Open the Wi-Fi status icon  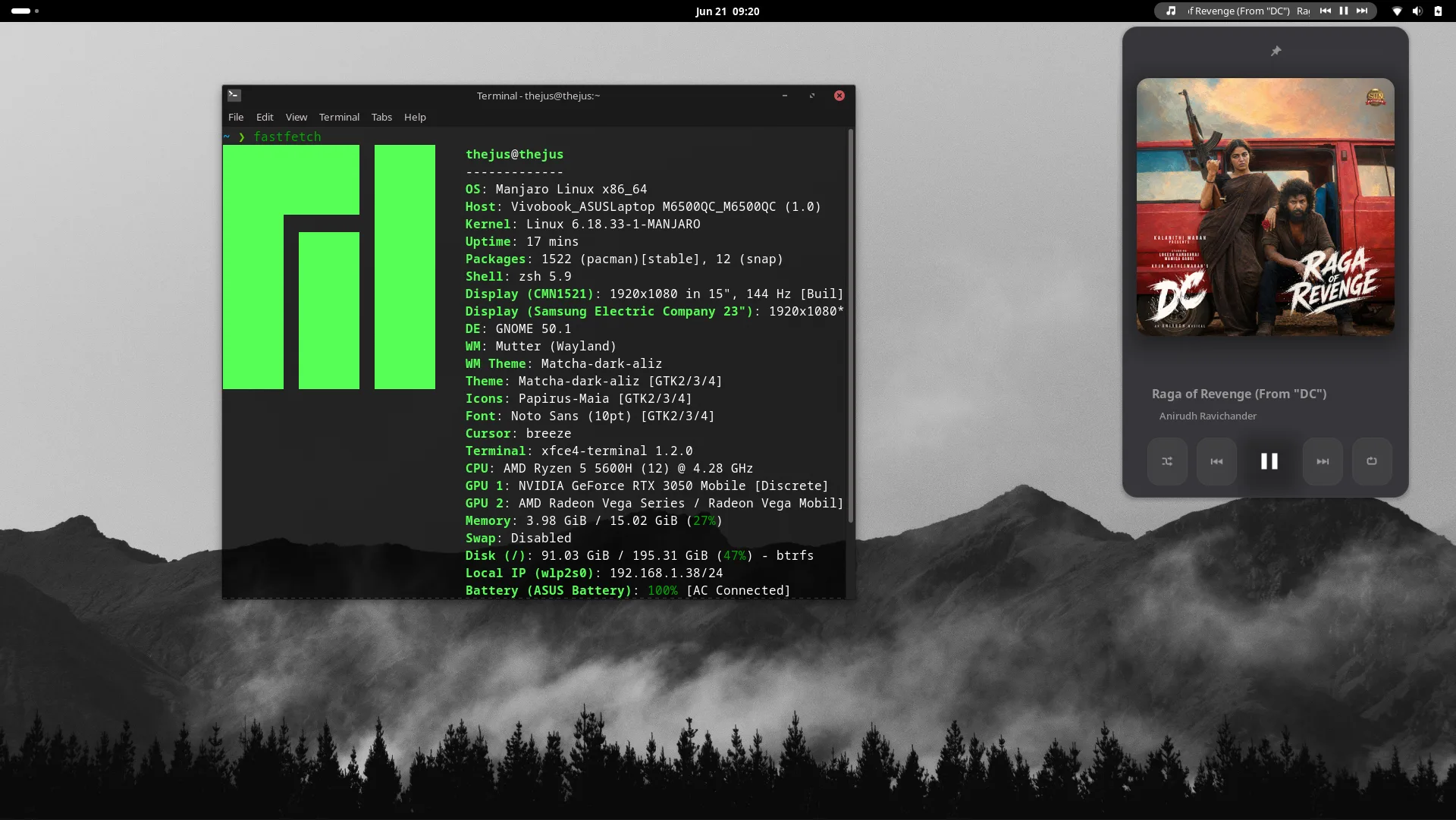[x=1397, y=11]
